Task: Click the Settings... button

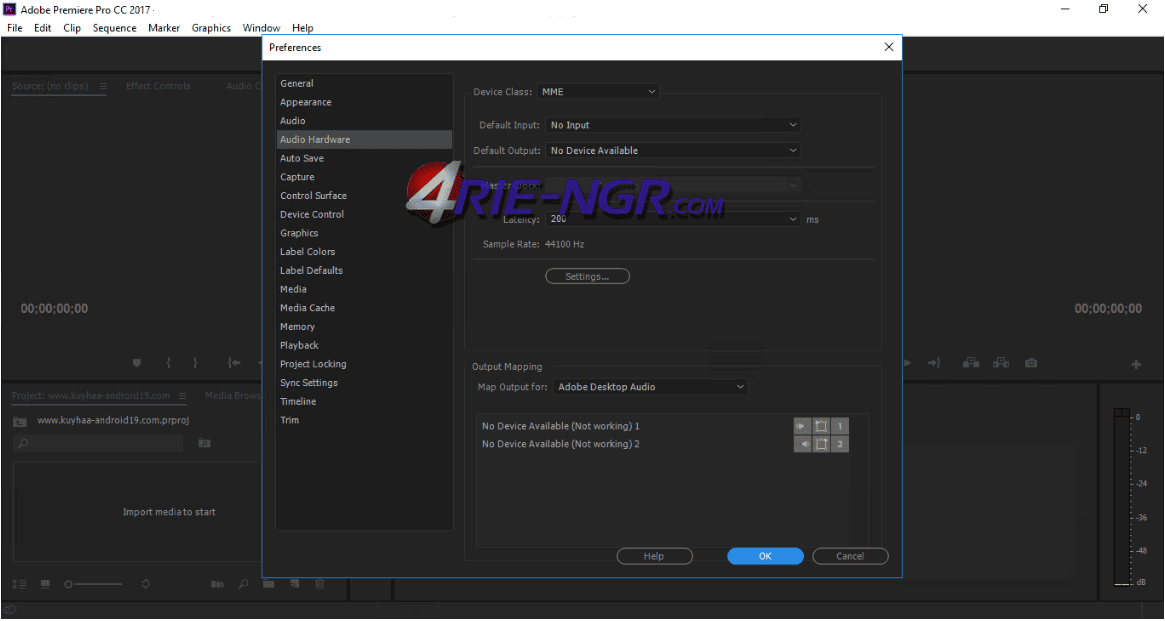Action: pos(587,276)
